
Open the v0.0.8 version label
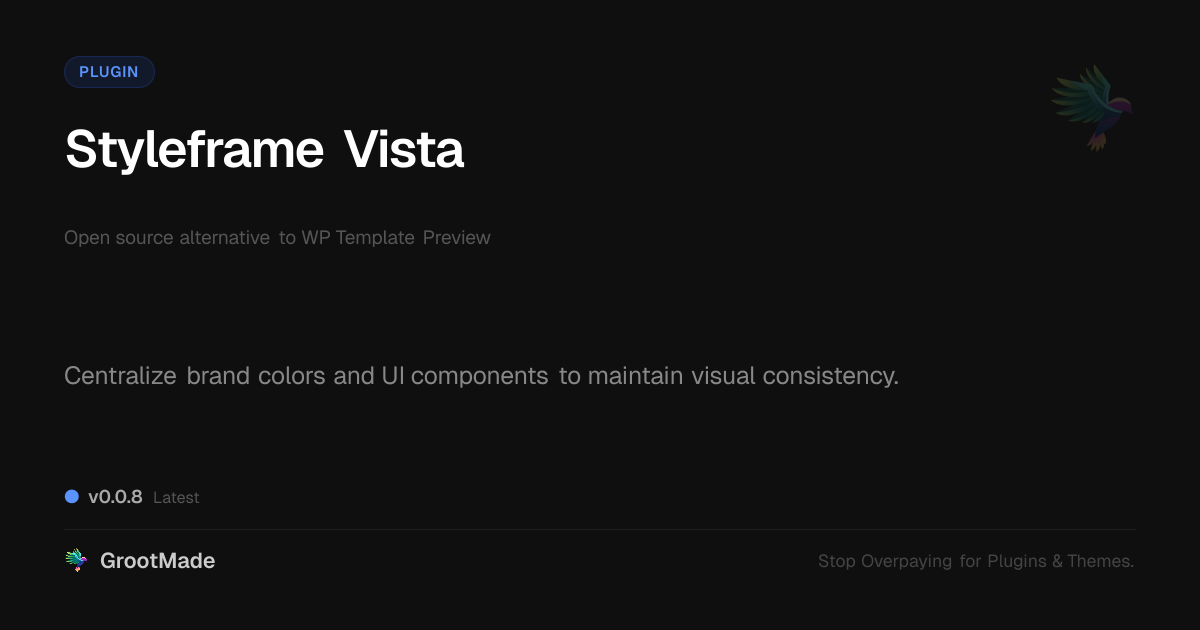pos(115,497)
